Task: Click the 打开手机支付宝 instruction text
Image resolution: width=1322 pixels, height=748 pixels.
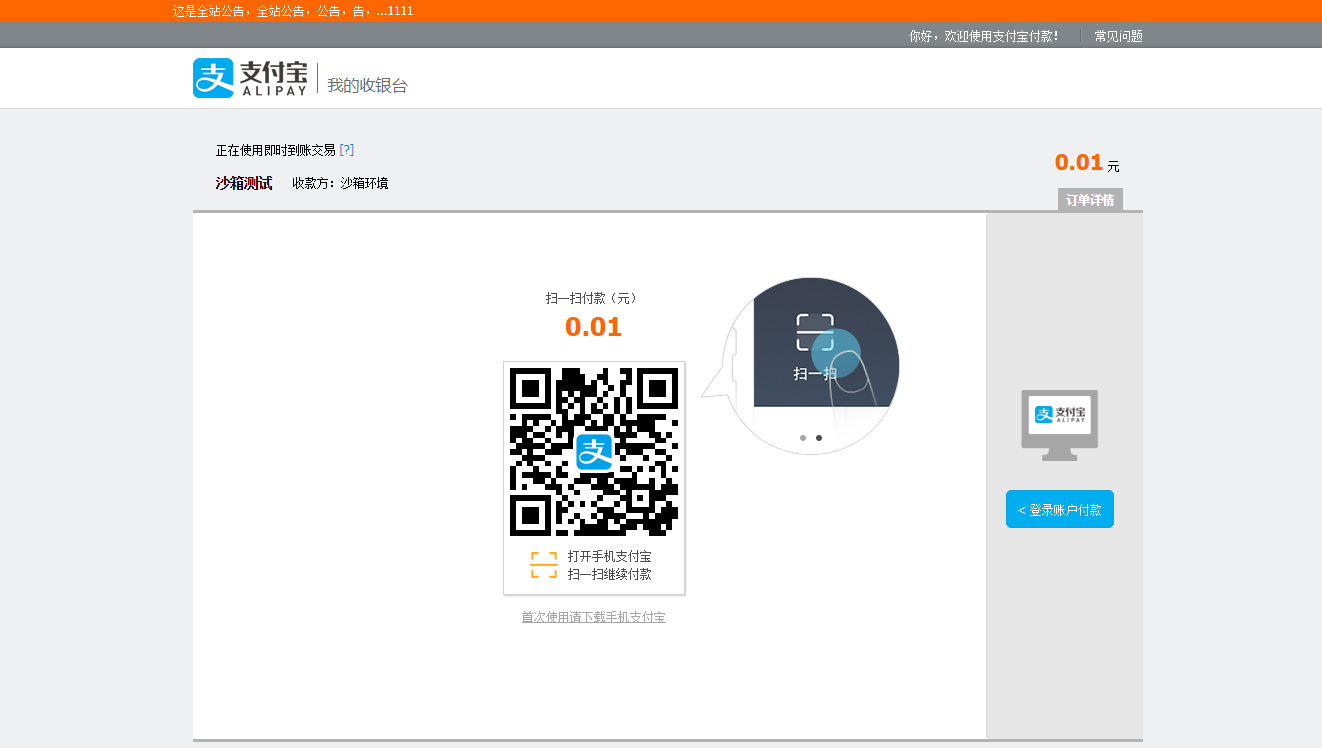Action: click(610, 556)
